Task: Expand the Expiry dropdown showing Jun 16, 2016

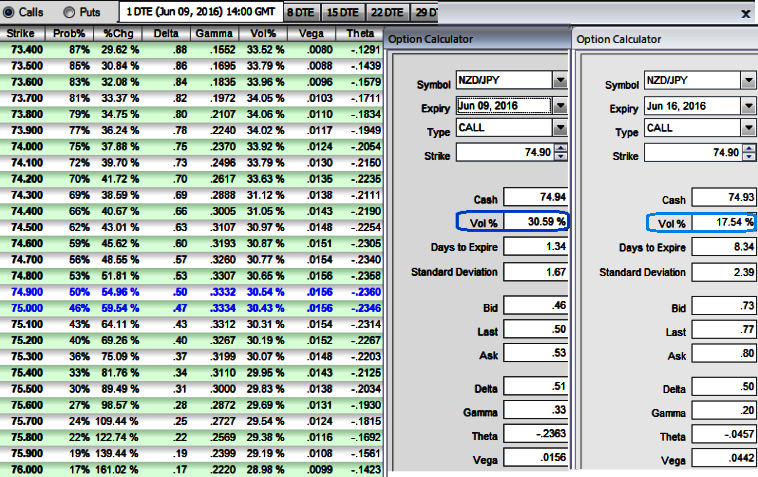Action: (x=748, y=106)
